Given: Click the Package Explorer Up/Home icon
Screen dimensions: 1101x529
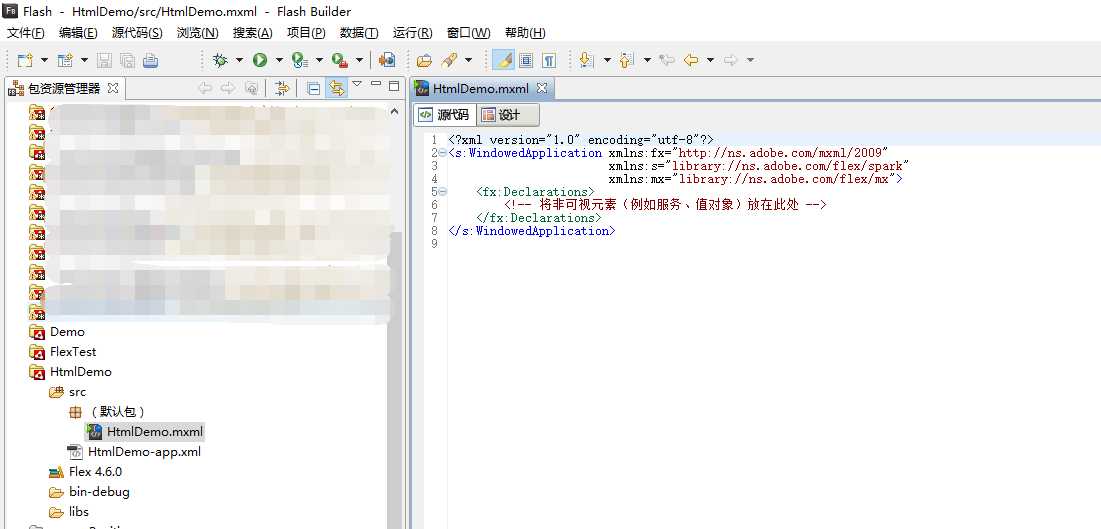Looking at the screenshot, I should pos(251,88).
